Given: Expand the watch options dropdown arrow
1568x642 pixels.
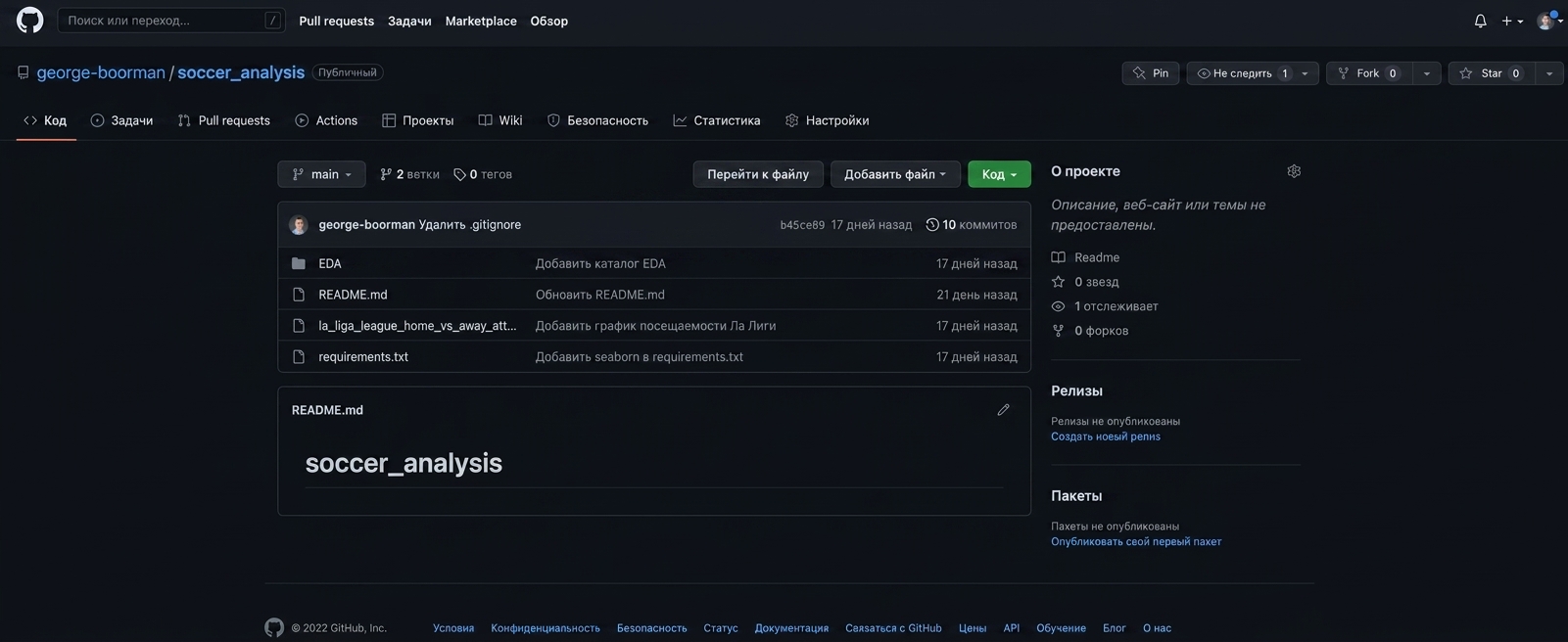Looking at the screenshot, I should (x=1305, y=73).
